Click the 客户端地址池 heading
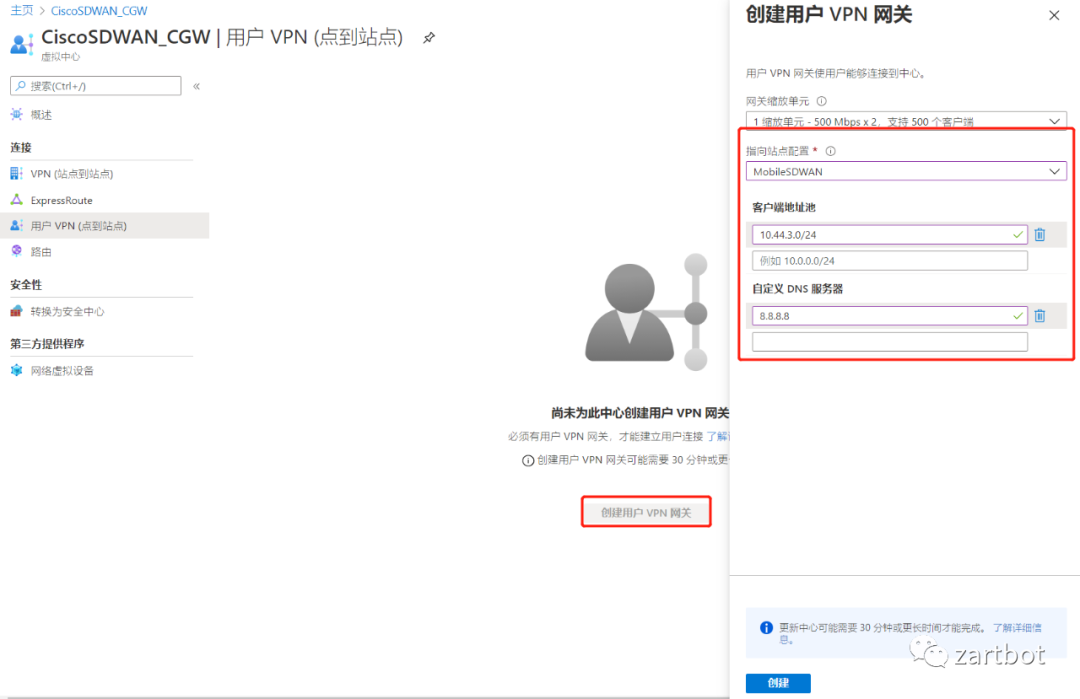 784,207
